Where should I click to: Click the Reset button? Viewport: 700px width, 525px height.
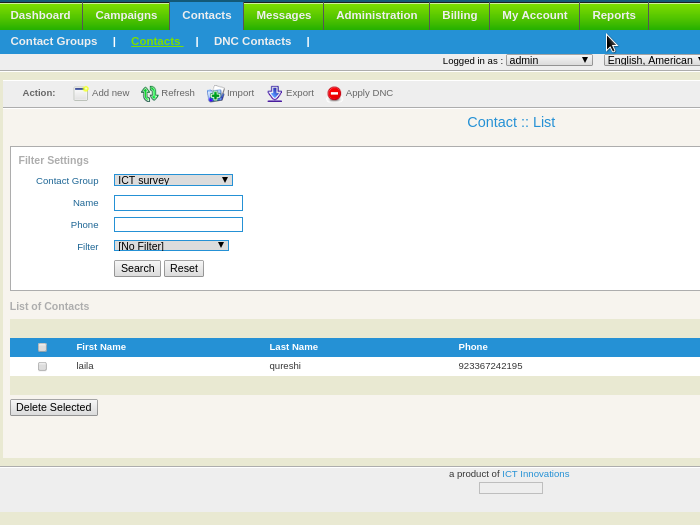click(184, 268)
